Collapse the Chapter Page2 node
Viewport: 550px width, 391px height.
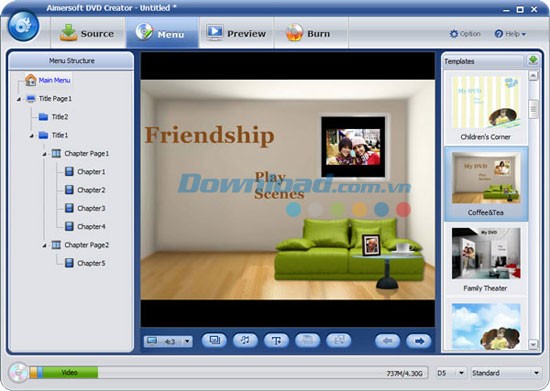45,245
